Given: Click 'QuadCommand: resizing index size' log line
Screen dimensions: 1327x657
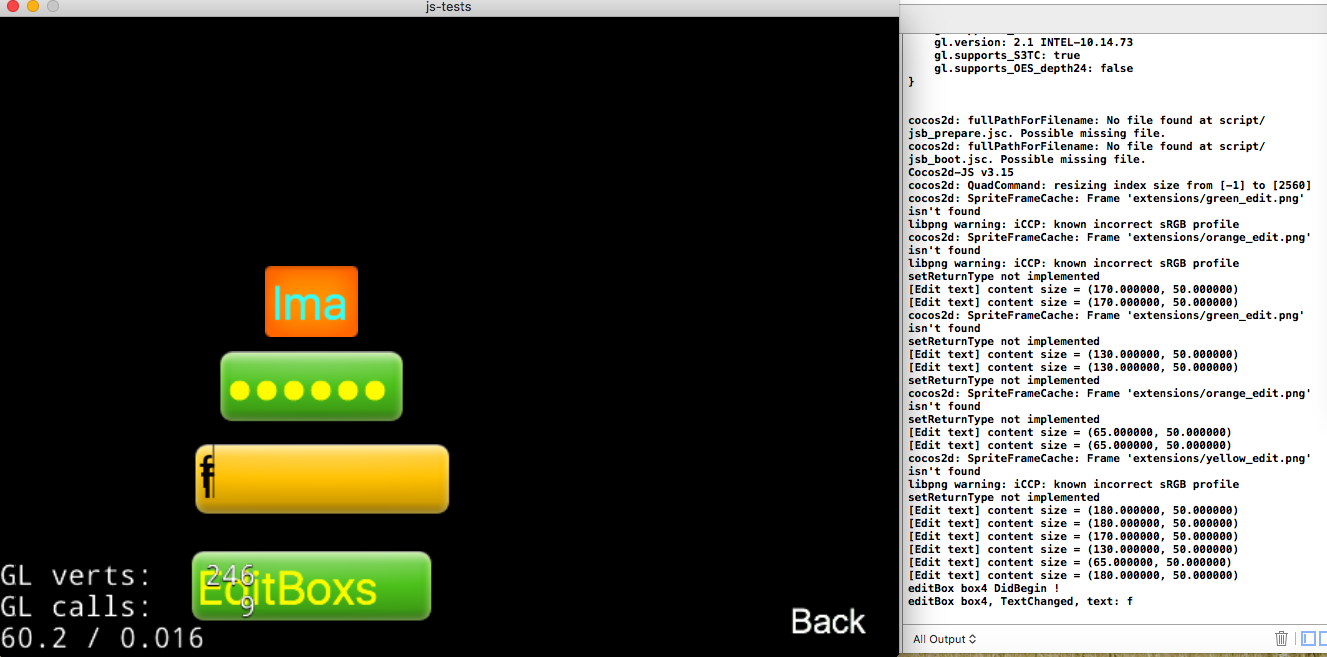Looking at the screenshot, I should (x=1109, y=185).
